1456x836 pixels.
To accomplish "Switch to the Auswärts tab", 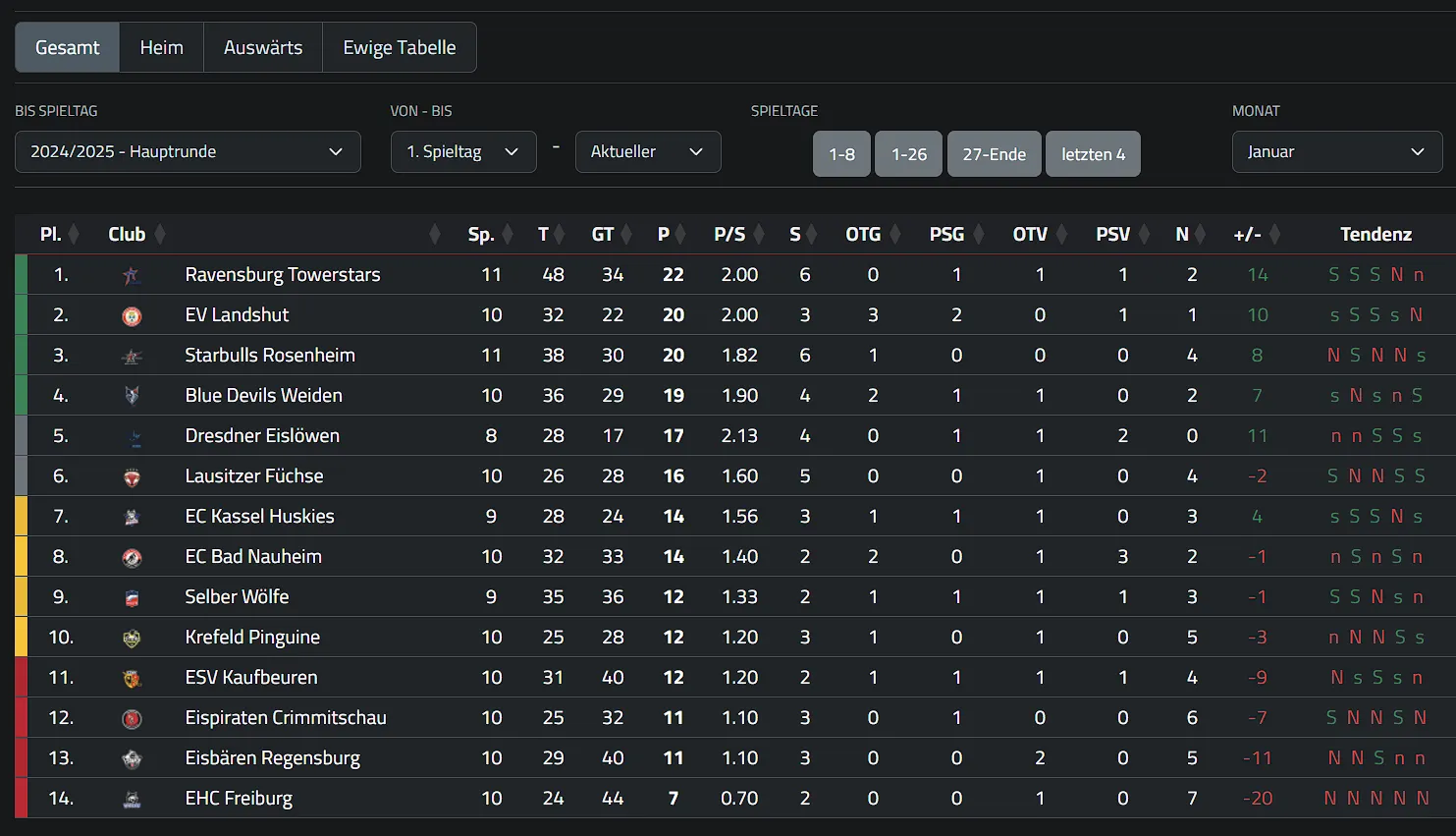I will [x=263, y=47].
